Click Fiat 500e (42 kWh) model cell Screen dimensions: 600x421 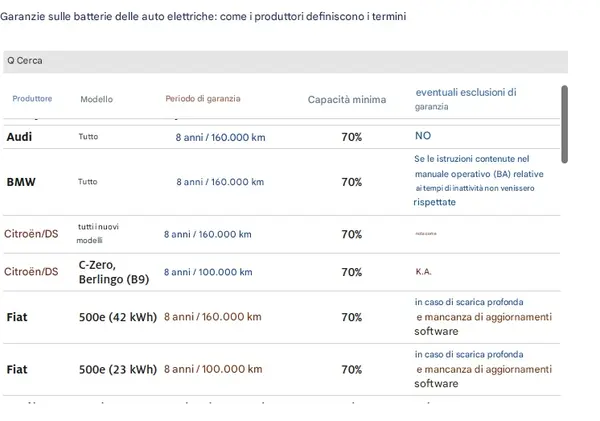(117, 317)
